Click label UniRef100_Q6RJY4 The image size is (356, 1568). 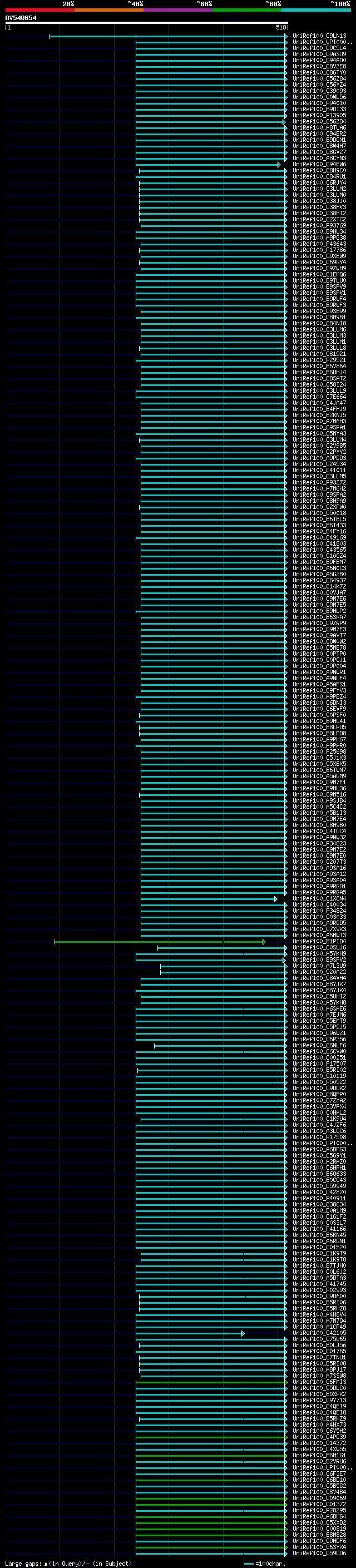(x=319, y=182)
